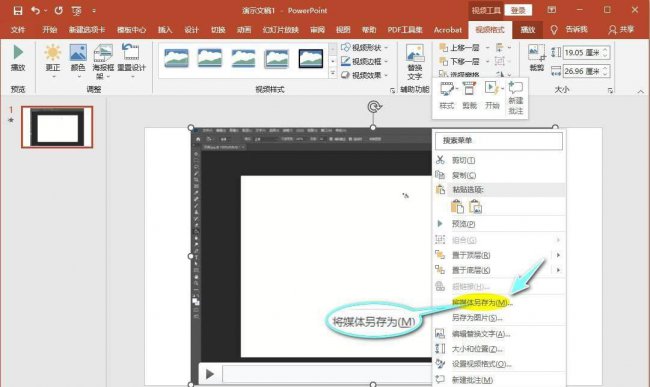The image size is (650, 387).
Task: Switch to the Insert (插入) ribbon tab
Action: point(165,30)
